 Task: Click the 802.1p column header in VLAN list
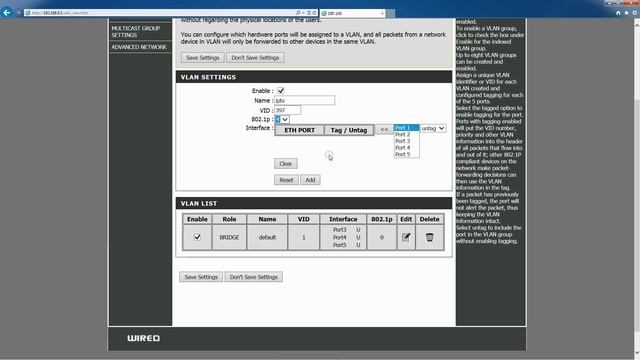382,219
